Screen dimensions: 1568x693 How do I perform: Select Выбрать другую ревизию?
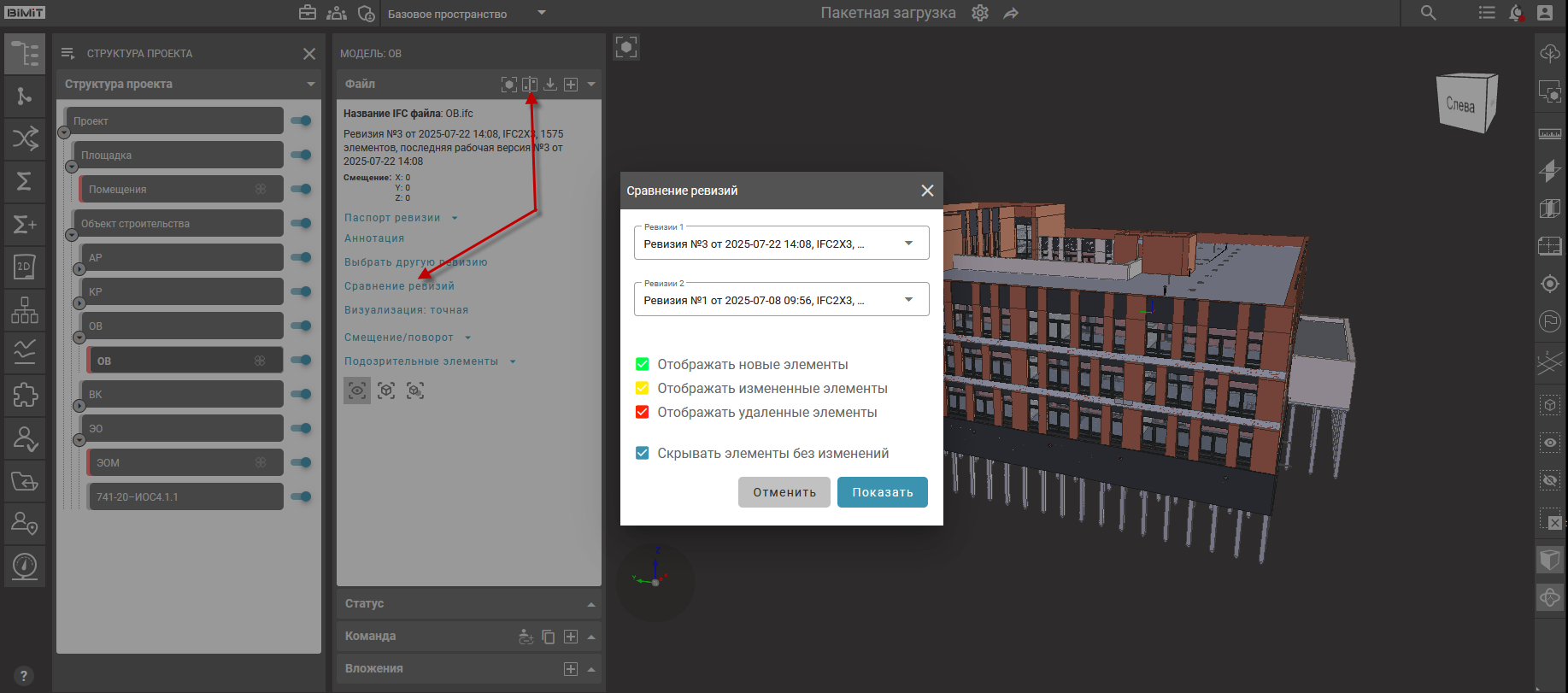tap(415, 262)
